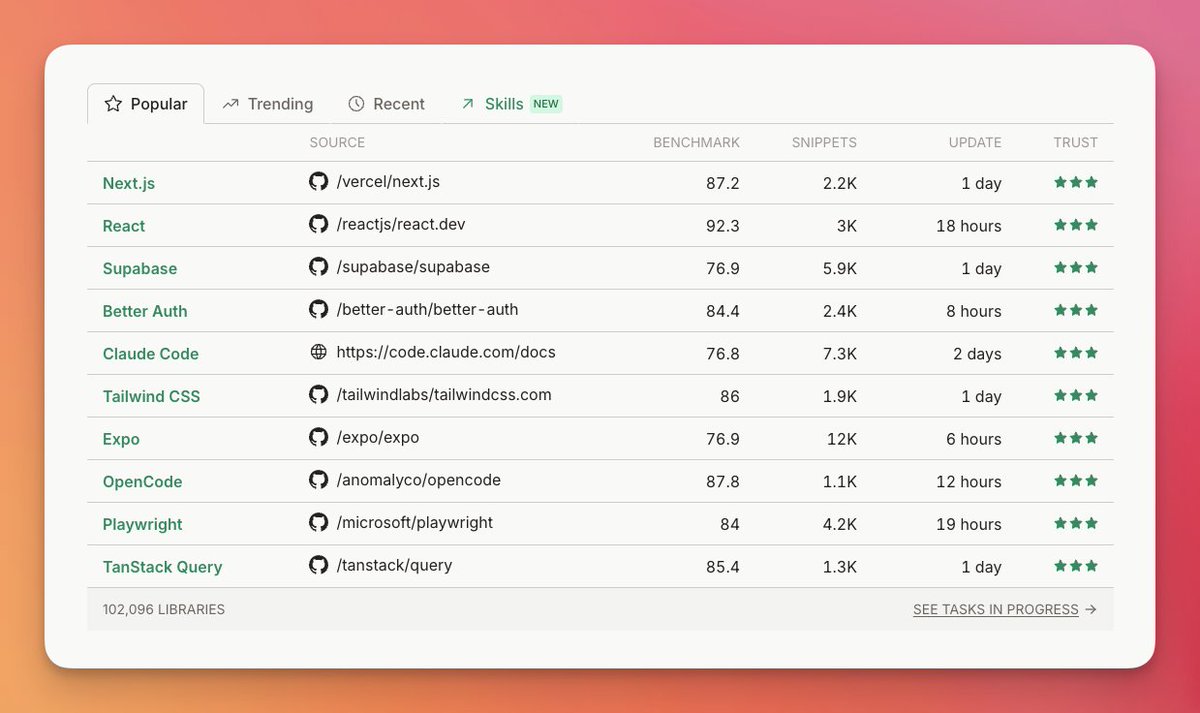1200x713 pixels.
Task: Switch to the Trending tab
Action: (268, 104)
